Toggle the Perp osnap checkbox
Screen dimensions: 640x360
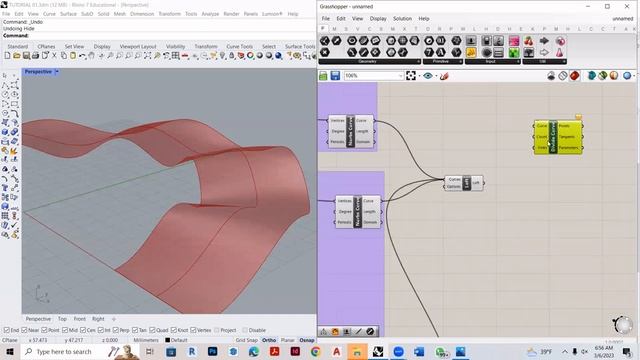116,330
